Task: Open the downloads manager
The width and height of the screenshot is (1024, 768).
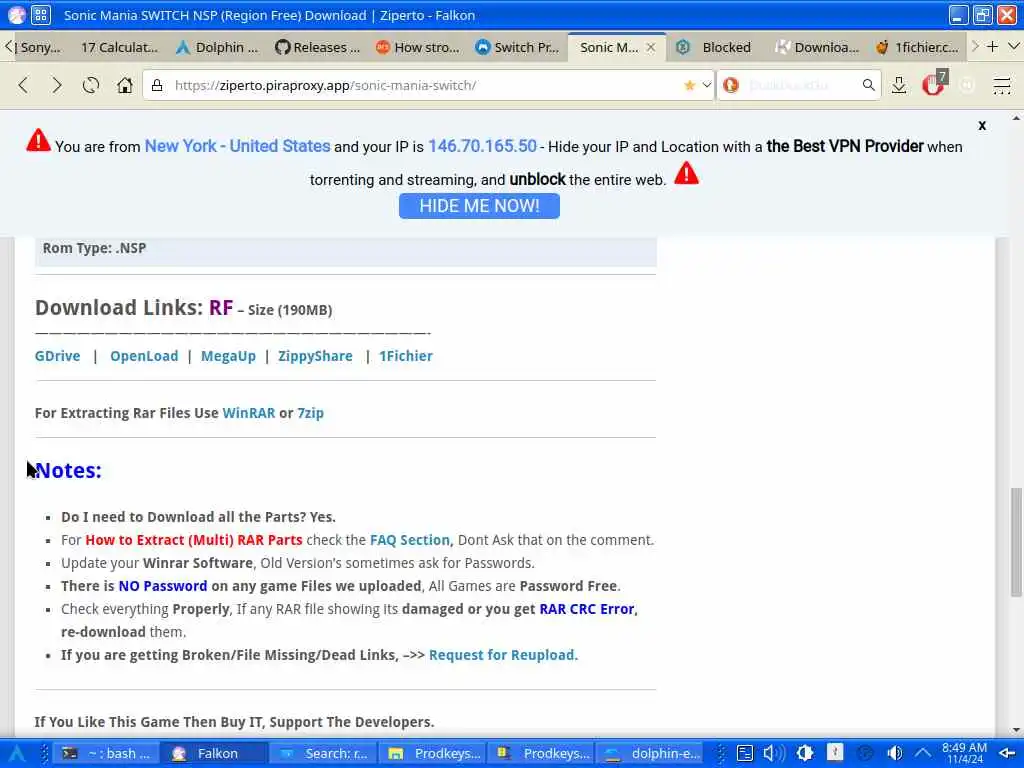Action: pyautogui.click(x=899, y=85)
